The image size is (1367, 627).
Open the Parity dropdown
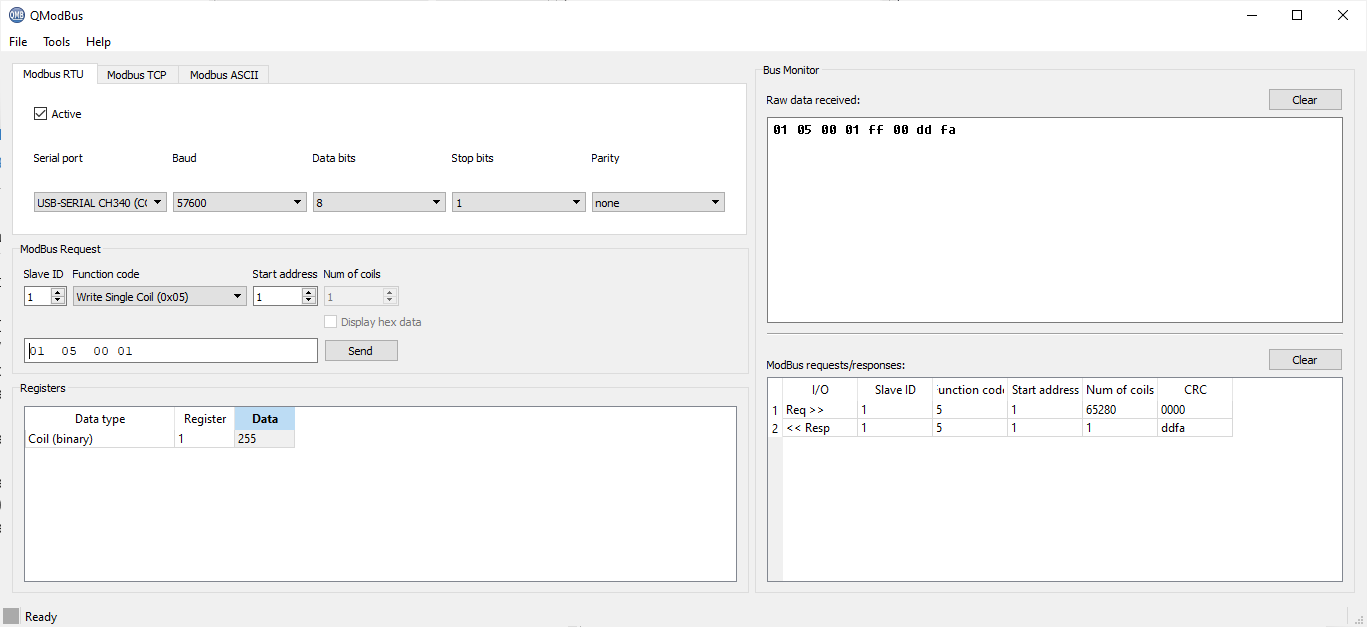point(657,203)
